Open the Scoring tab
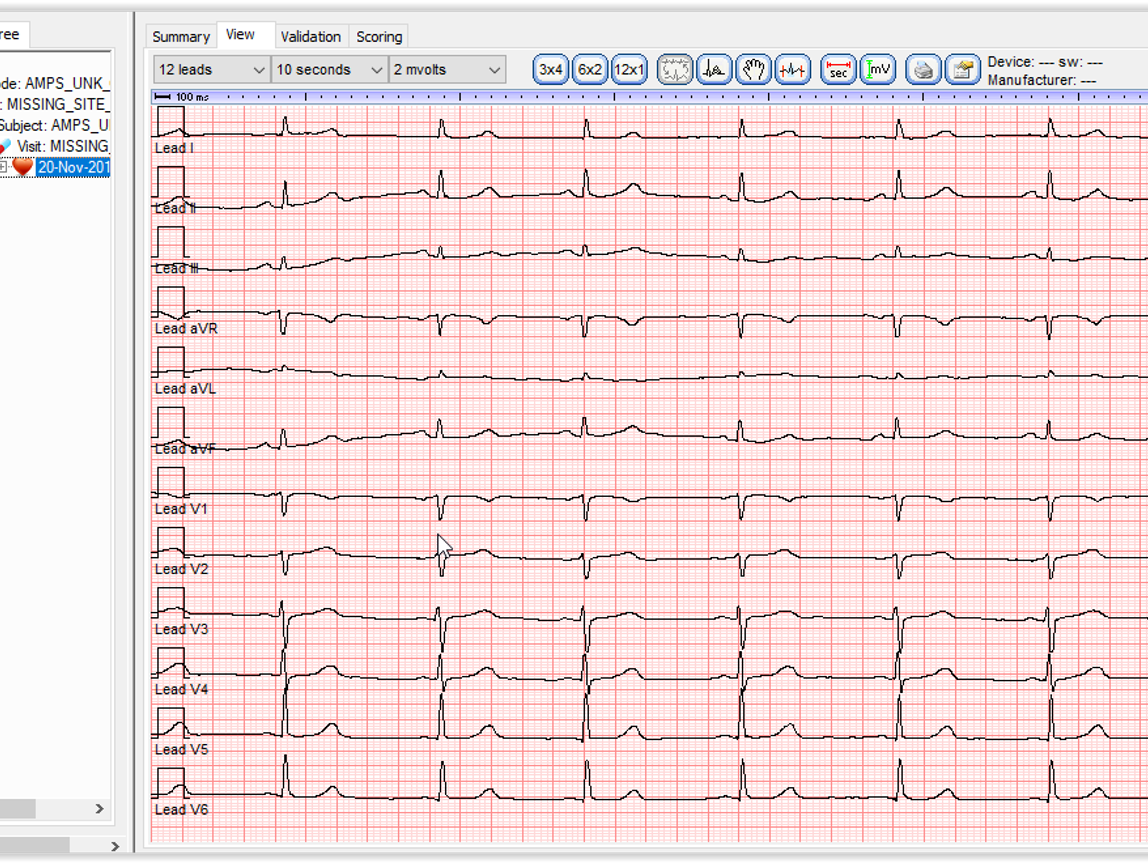Image resolution: width=1148 pixels, height=863 pixels. pyautogui.click(x=379, y=37)
